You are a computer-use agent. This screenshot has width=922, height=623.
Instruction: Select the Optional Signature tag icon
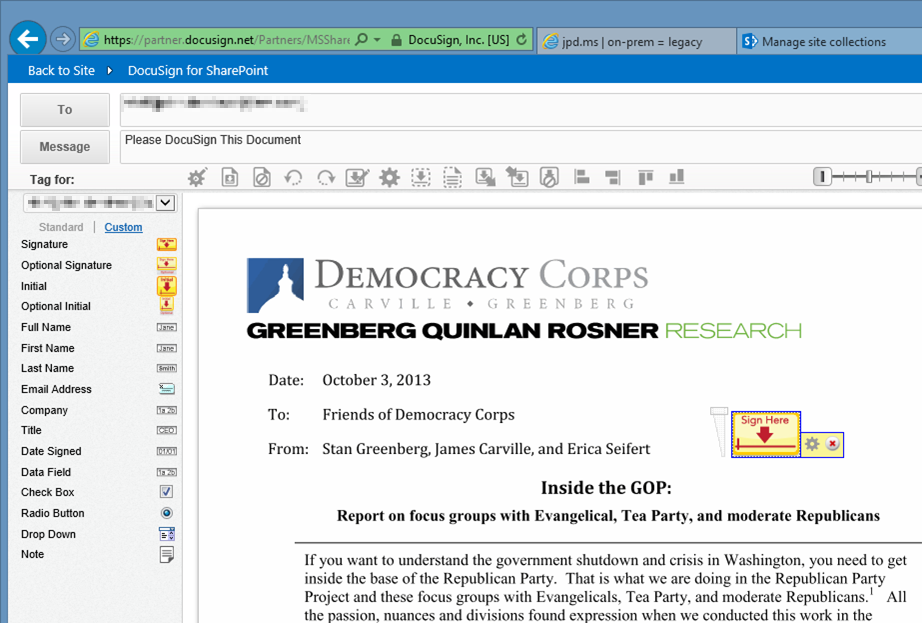(167, 265)
